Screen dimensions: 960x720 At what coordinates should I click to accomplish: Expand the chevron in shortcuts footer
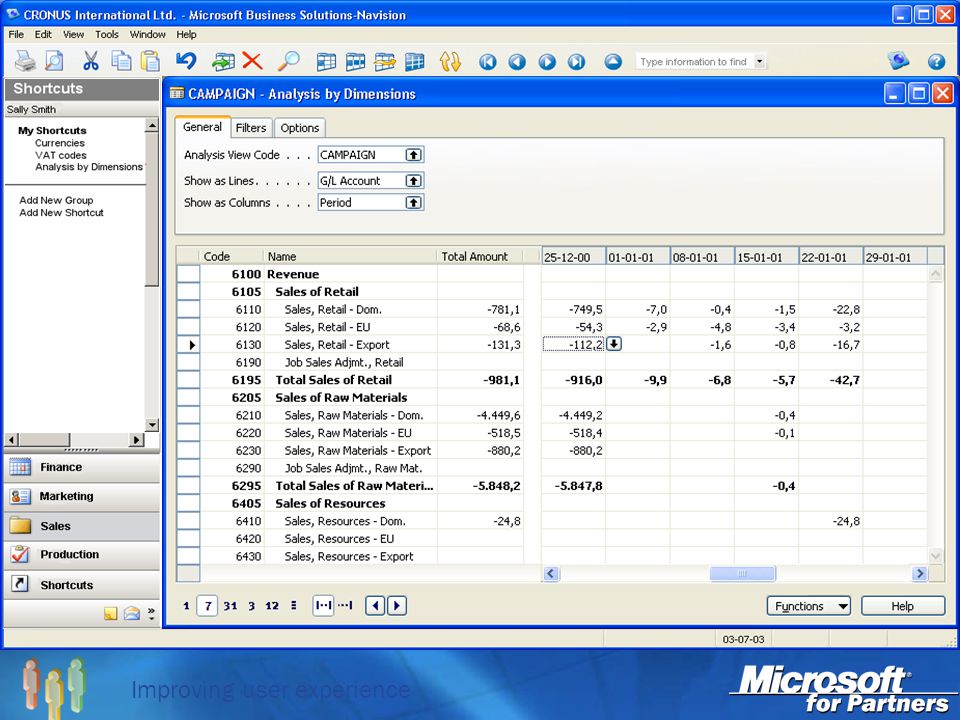click(x=151, y=613)
